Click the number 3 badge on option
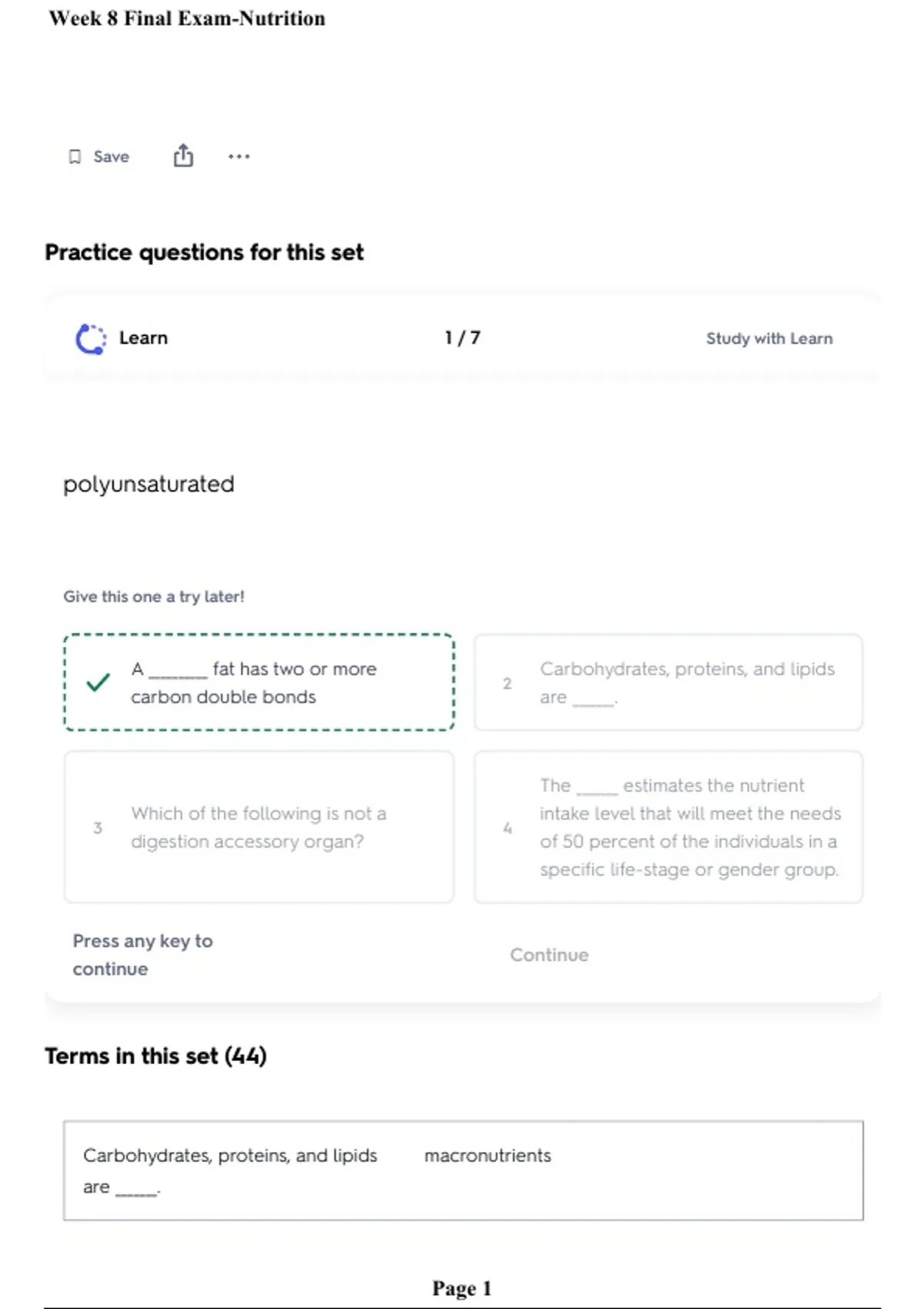The image size is (924, 1309). click(98, 828)
